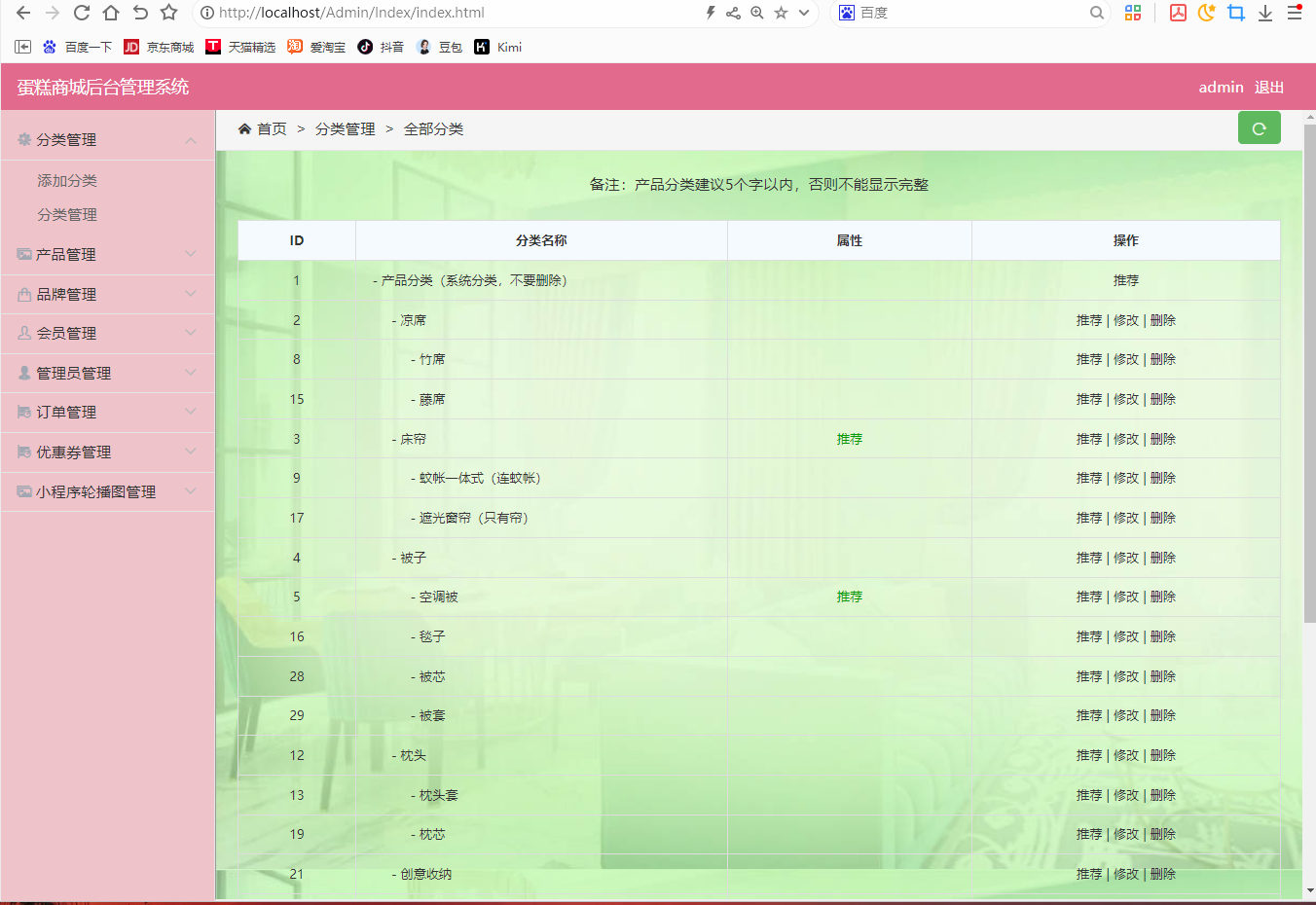
Task: Click the green refresh button above the table
Action: coord(1259,127)
